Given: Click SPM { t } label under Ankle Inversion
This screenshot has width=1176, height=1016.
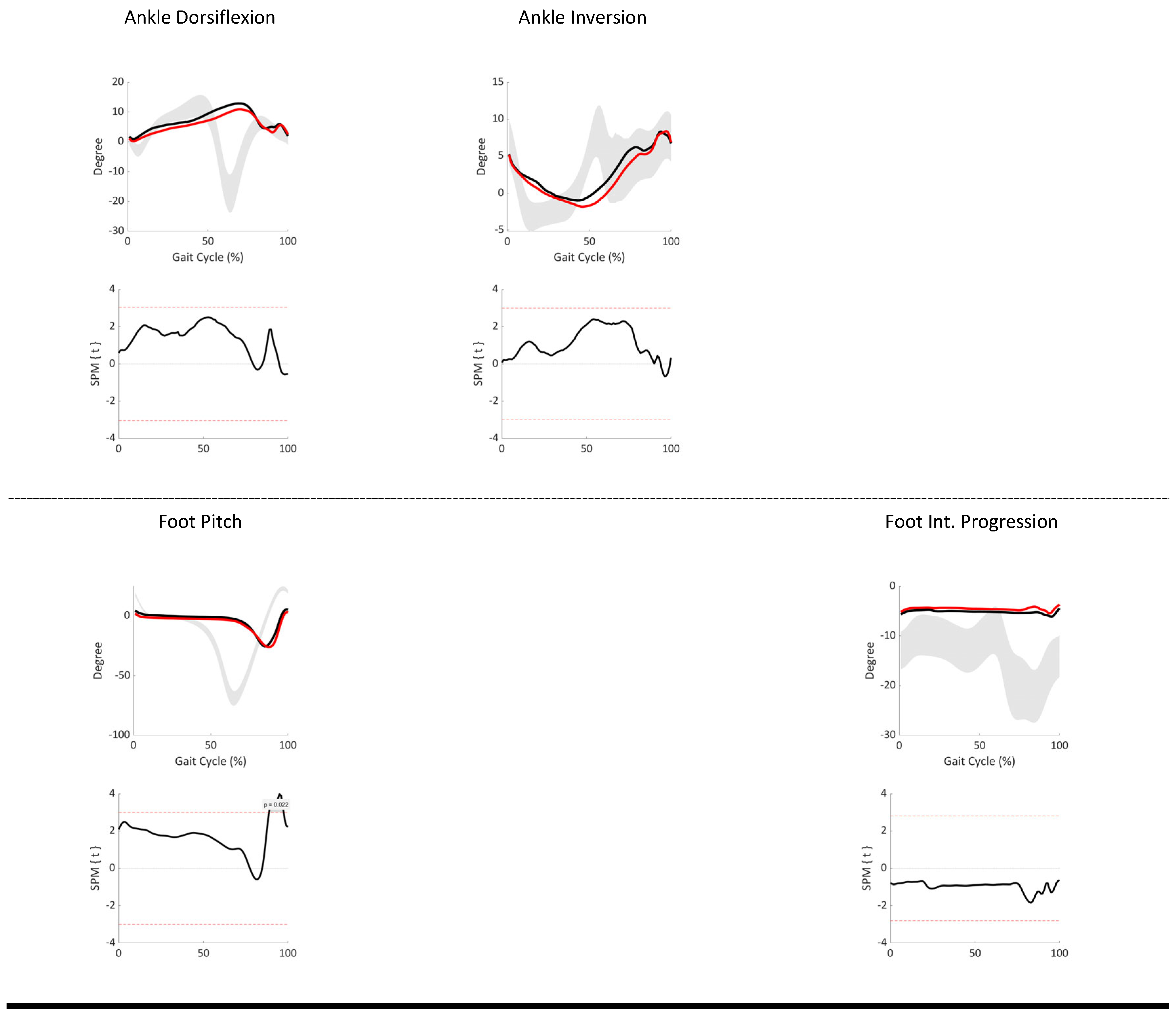Looking at the screenshot, I should 478,364.
